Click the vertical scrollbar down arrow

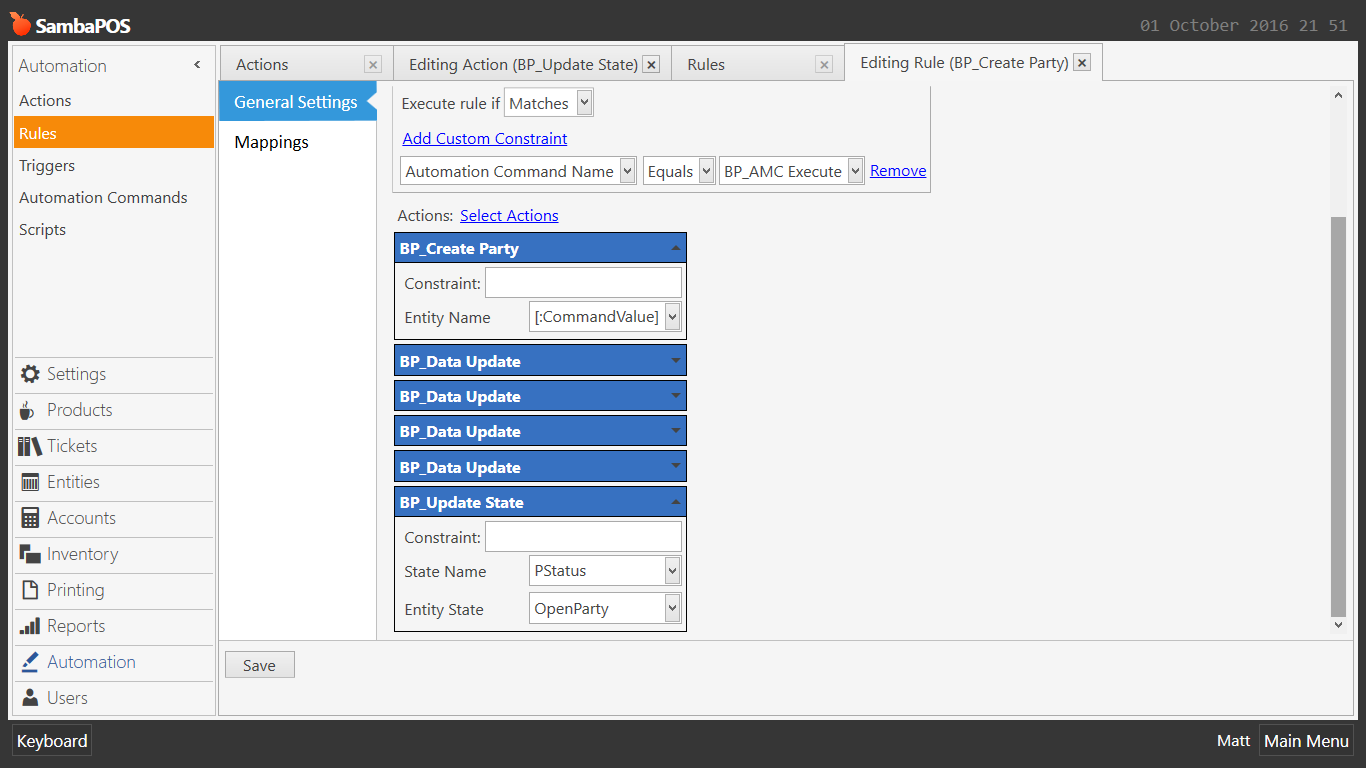tap(1339, 625)
